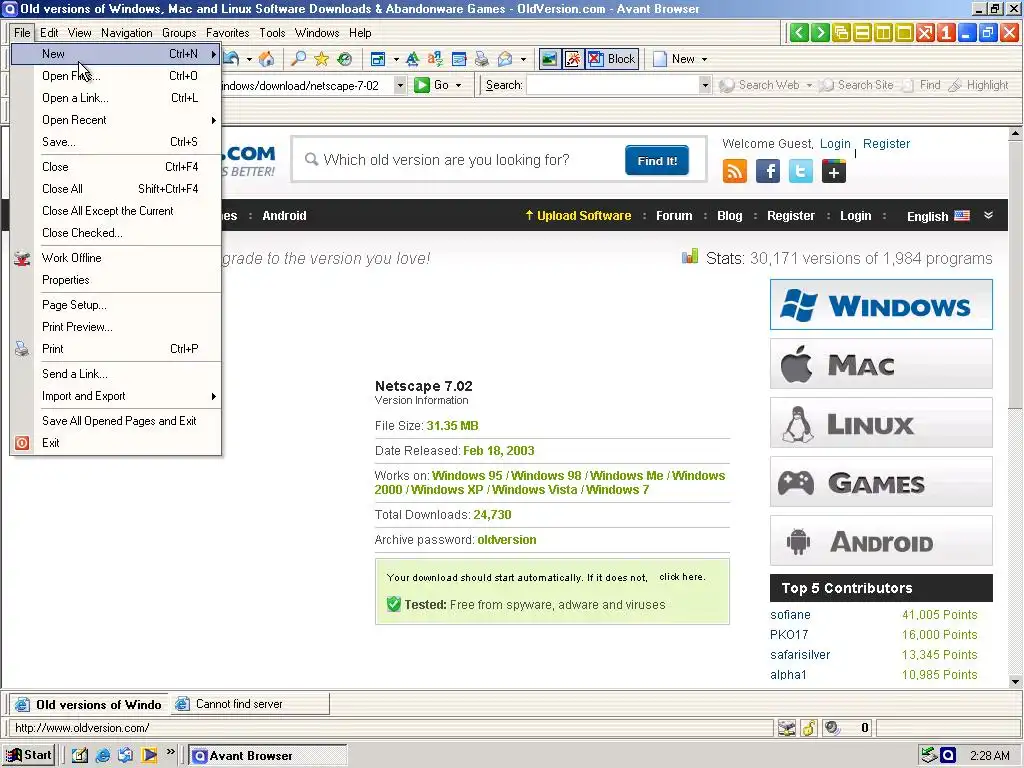This screenshot has height=768, width=1024.
Task: Click the green Back arrow button
Action: [799, 32]
